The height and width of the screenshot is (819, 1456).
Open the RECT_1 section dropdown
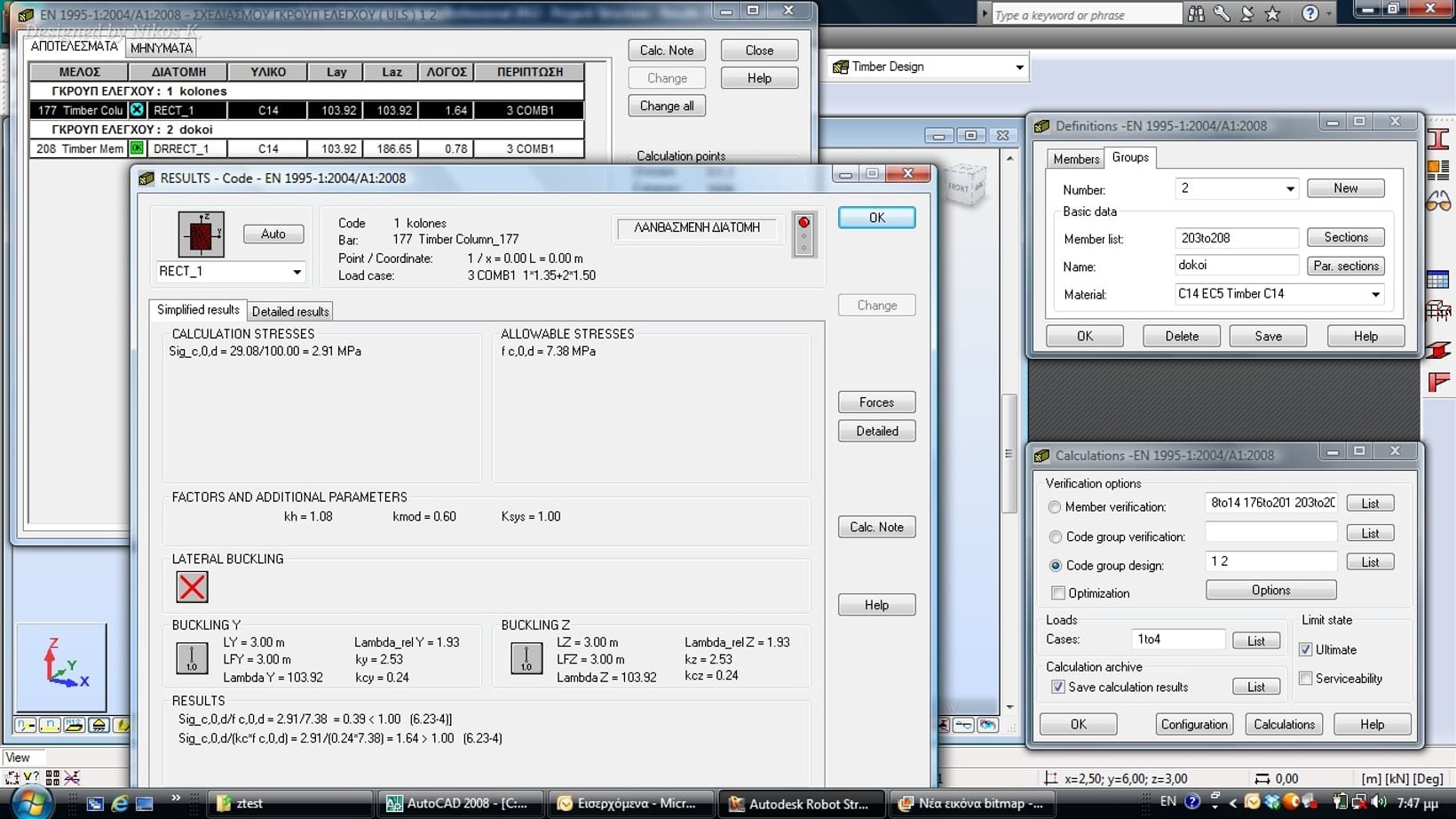tap(297, 272)
